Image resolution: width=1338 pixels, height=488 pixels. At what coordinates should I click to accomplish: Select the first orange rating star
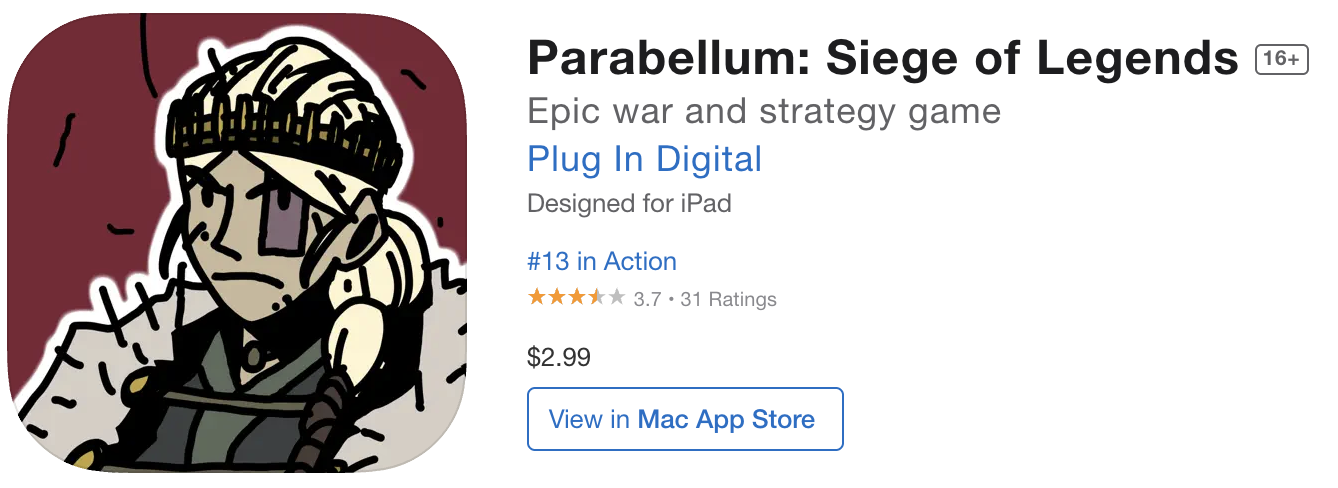point(537,297)
